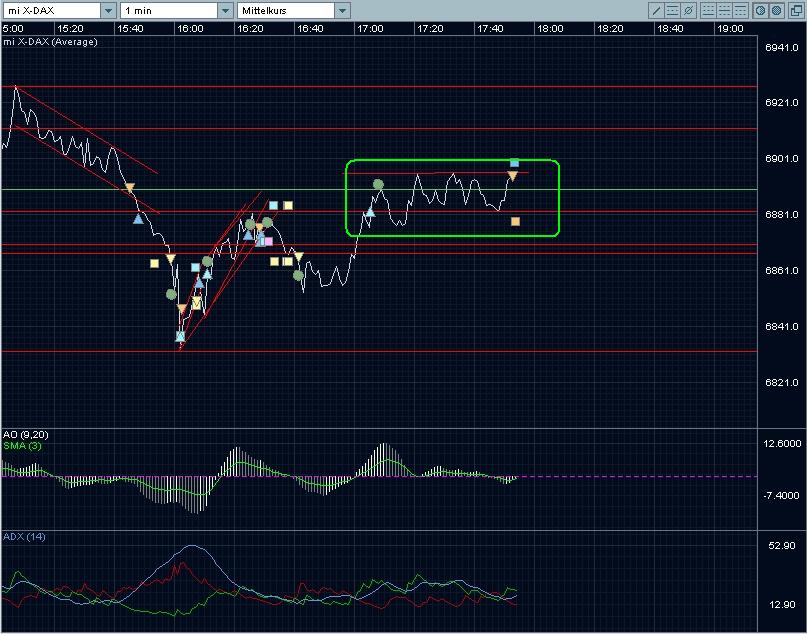Select the lowest red horizontal line
This screenshot has height=634, width=807.
click(379, 351)
